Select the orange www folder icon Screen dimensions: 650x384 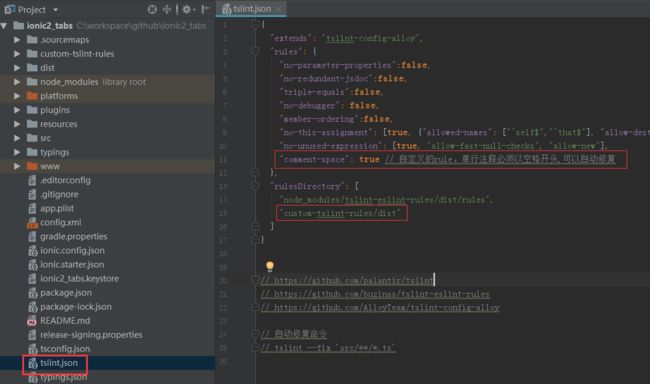32,166
